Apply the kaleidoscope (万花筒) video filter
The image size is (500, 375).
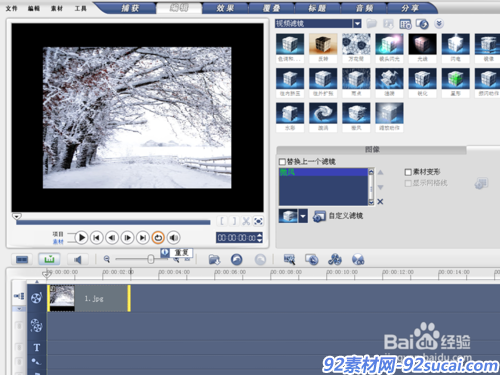(x=356, y=44)
